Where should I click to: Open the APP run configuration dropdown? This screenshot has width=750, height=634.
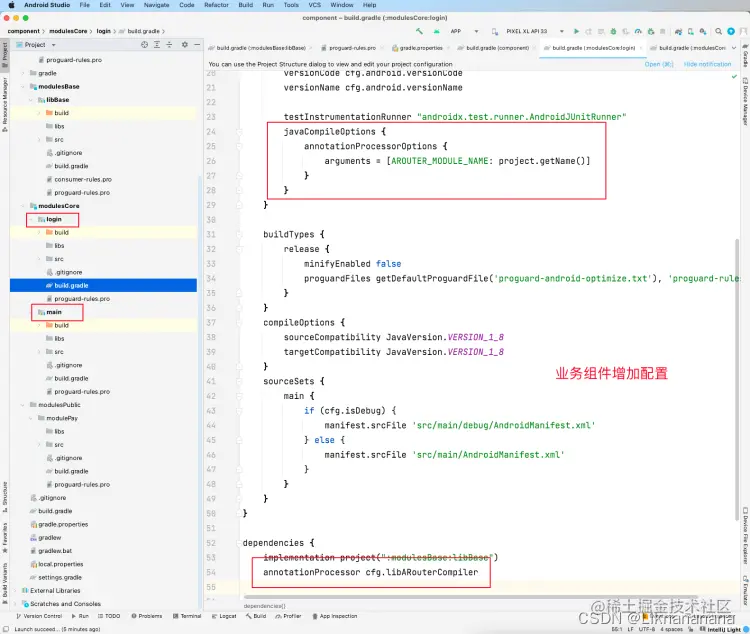[462, 31]
